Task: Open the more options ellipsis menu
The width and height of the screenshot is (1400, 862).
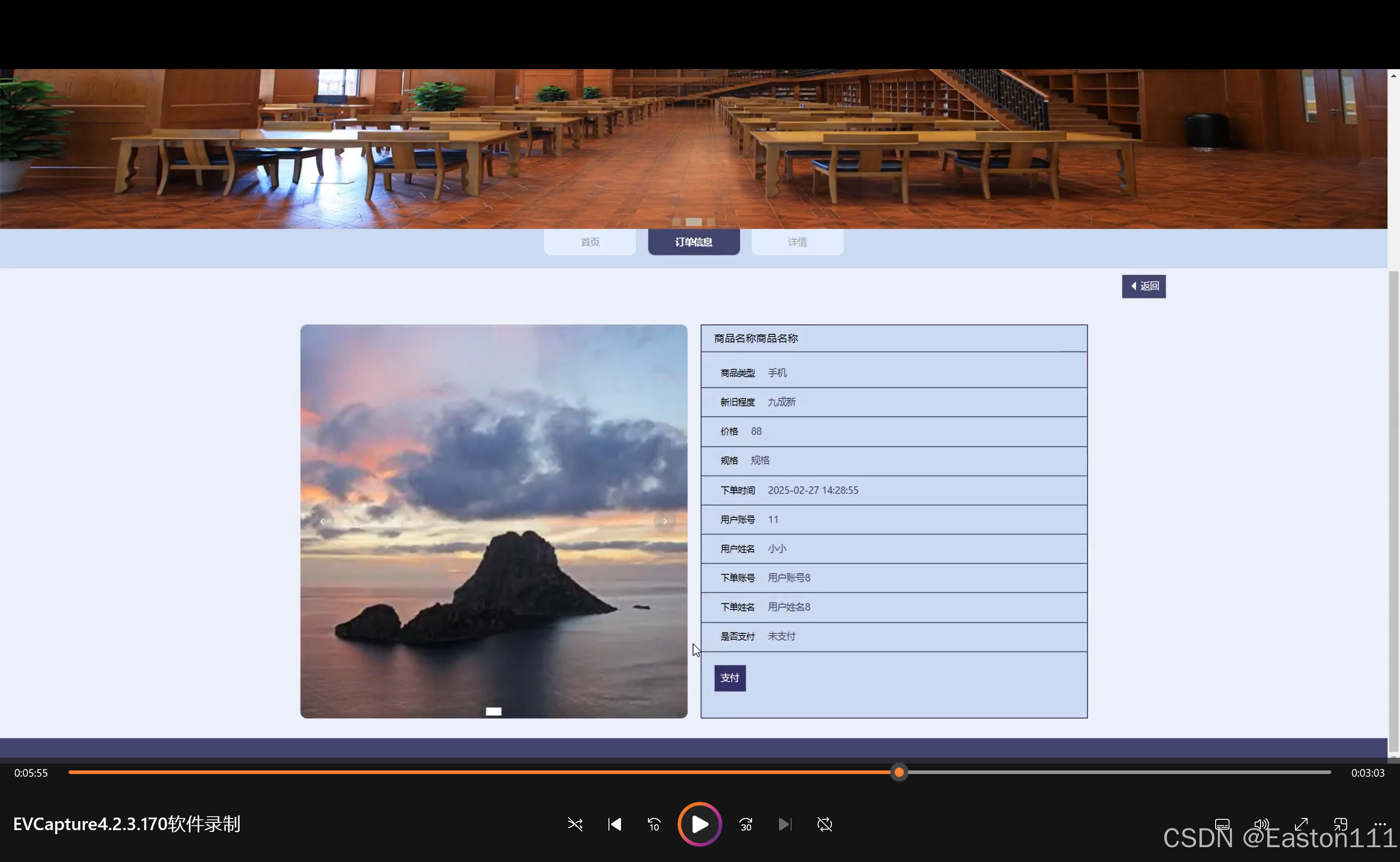Action: click(x=1379, y=824)
